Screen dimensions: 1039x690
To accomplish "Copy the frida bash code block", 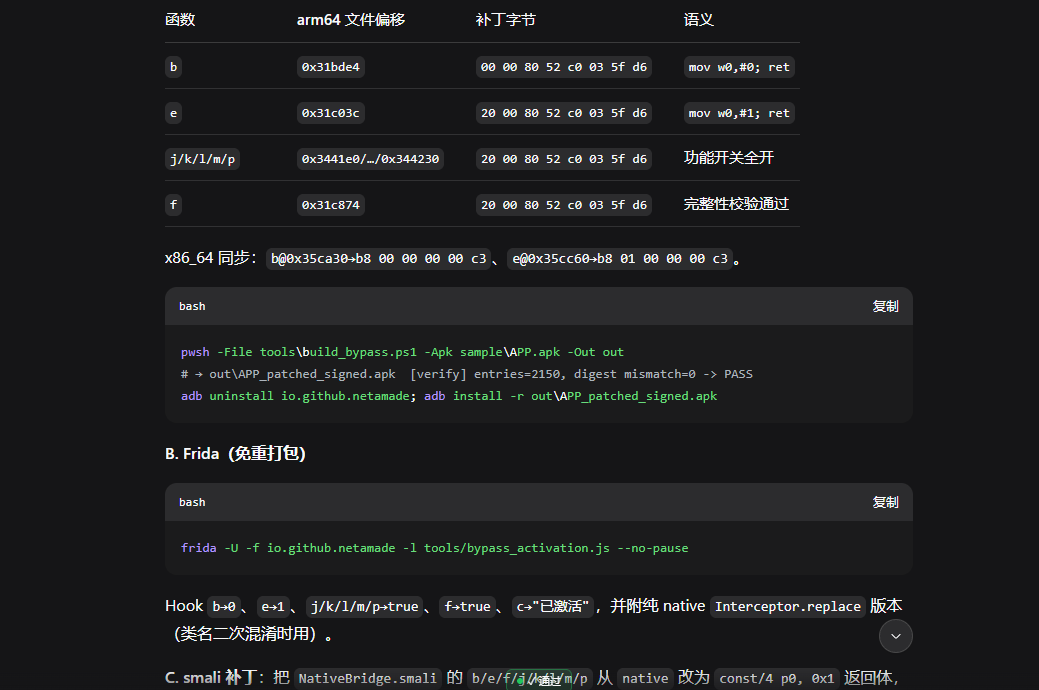I will click(x=885, y=502).
